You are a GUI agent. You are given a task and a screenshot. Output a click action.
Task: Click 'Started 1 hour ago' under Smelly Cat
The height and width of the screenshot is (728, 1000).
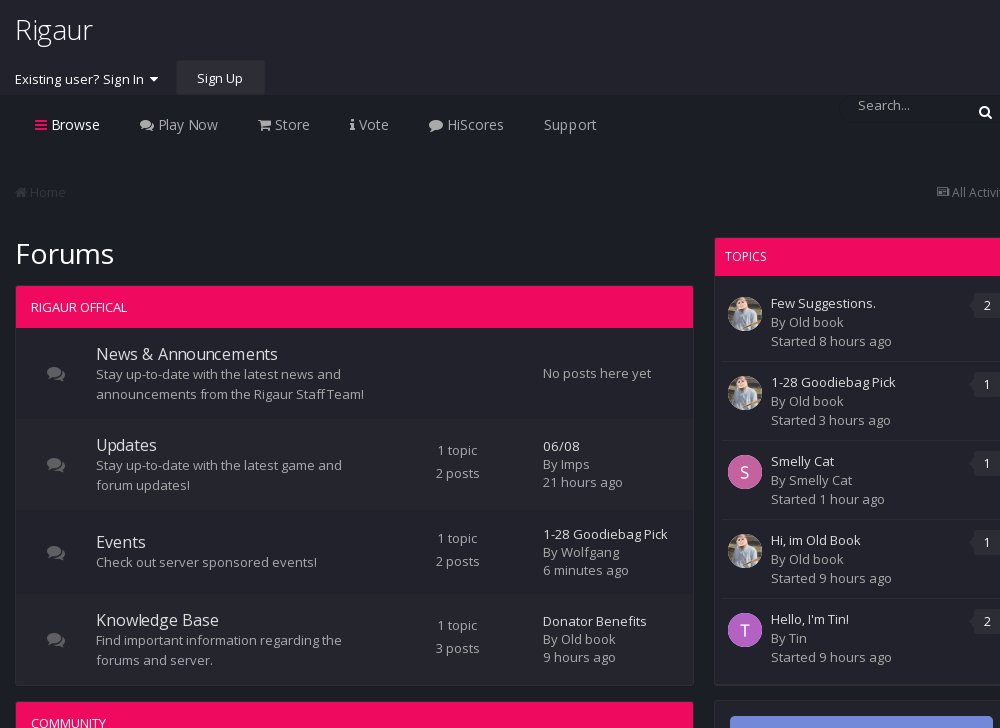[x=828, y=500]
